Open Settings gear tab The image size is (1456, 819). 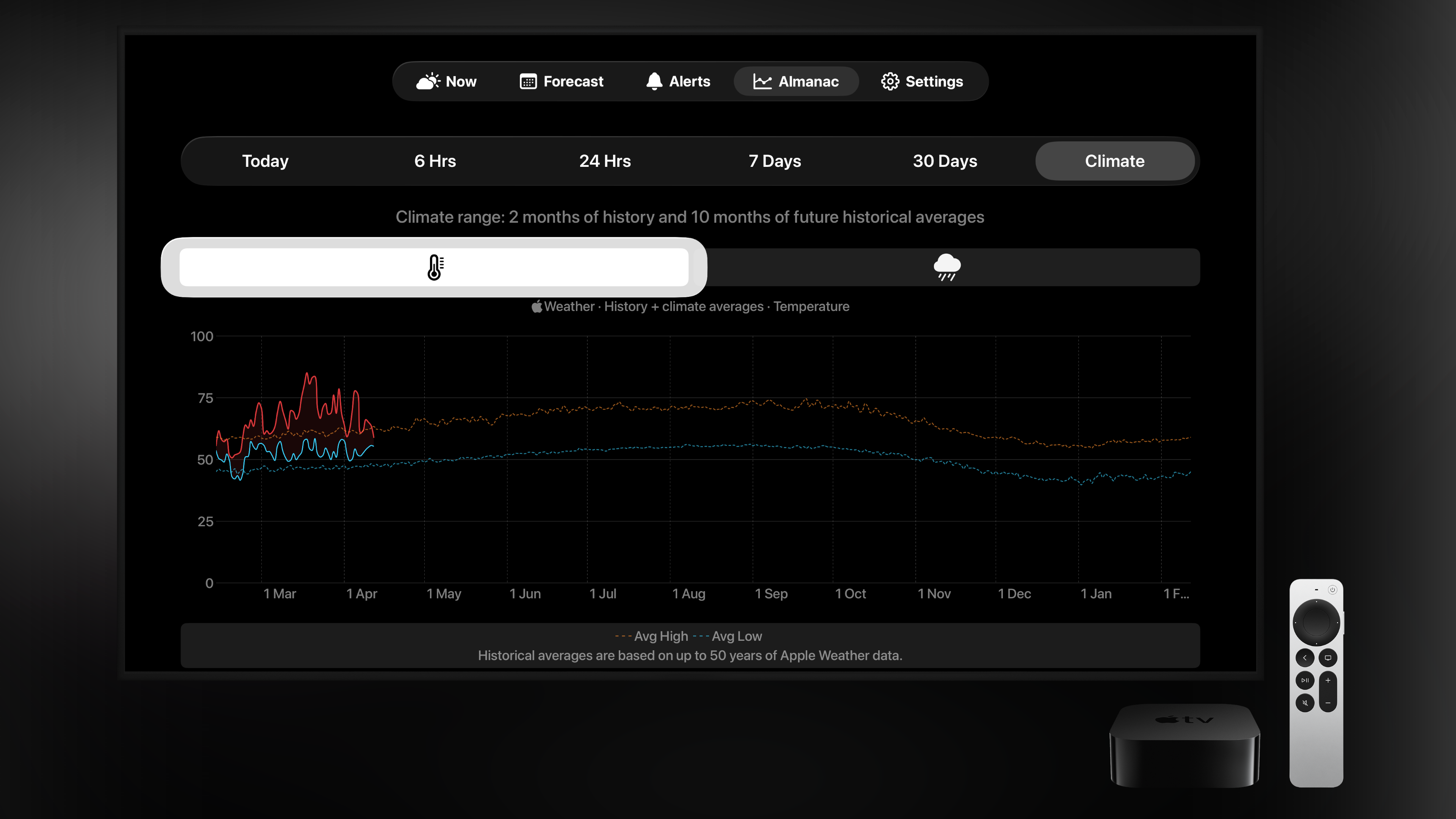point(922,82)
